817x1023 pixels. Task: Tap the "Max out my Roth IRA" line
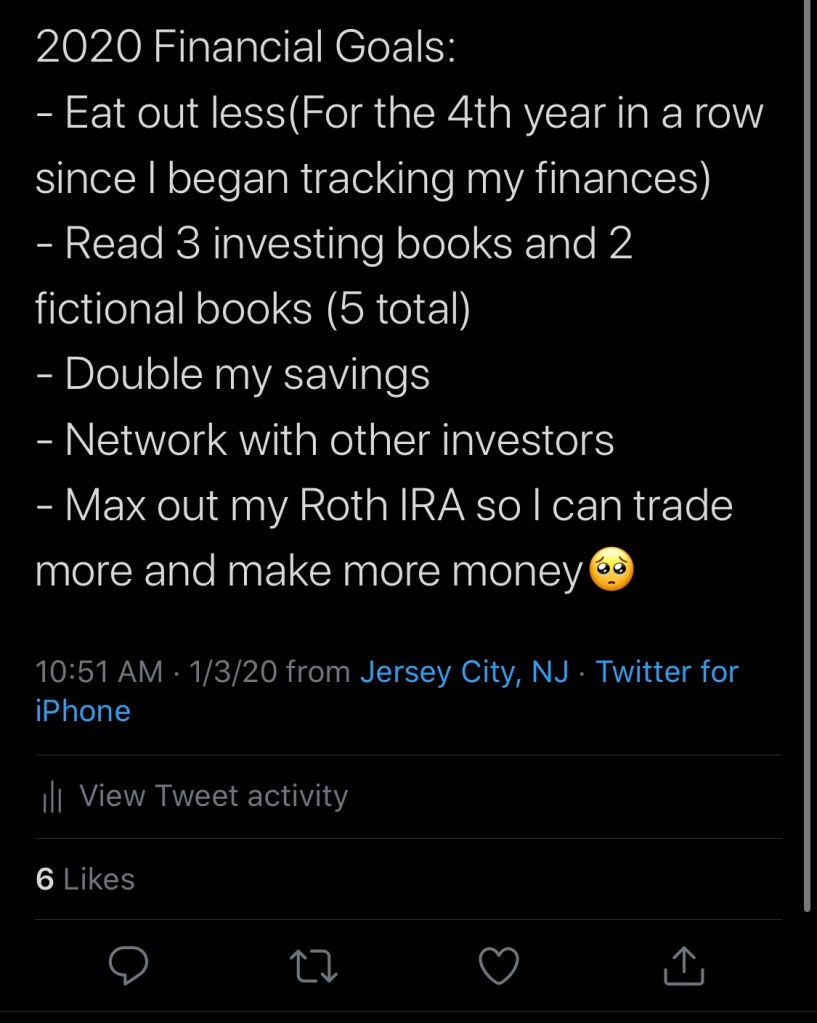click(x=384, y=506)
